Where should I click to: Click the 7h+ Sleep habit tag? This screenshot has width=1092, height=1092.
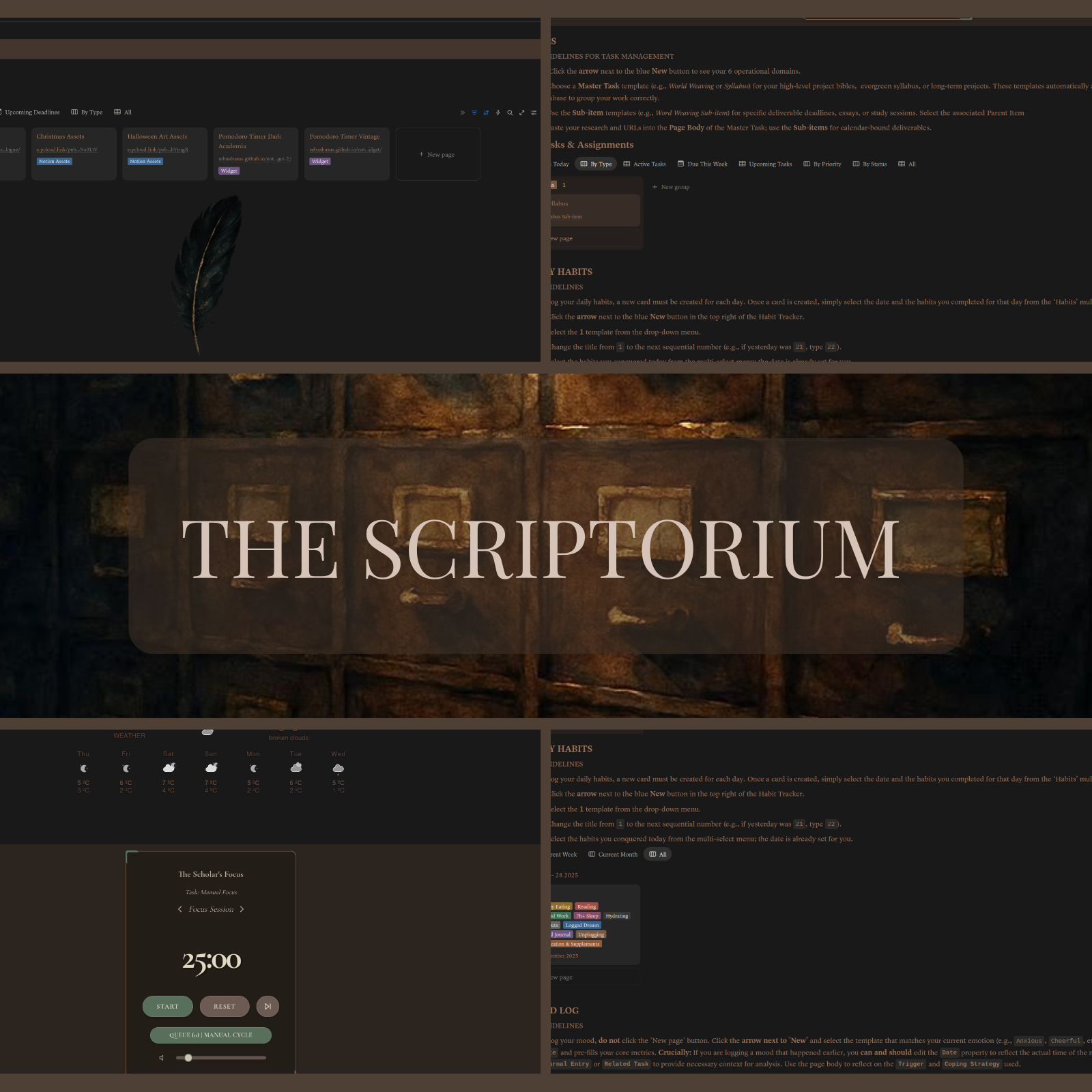point(587,916)
